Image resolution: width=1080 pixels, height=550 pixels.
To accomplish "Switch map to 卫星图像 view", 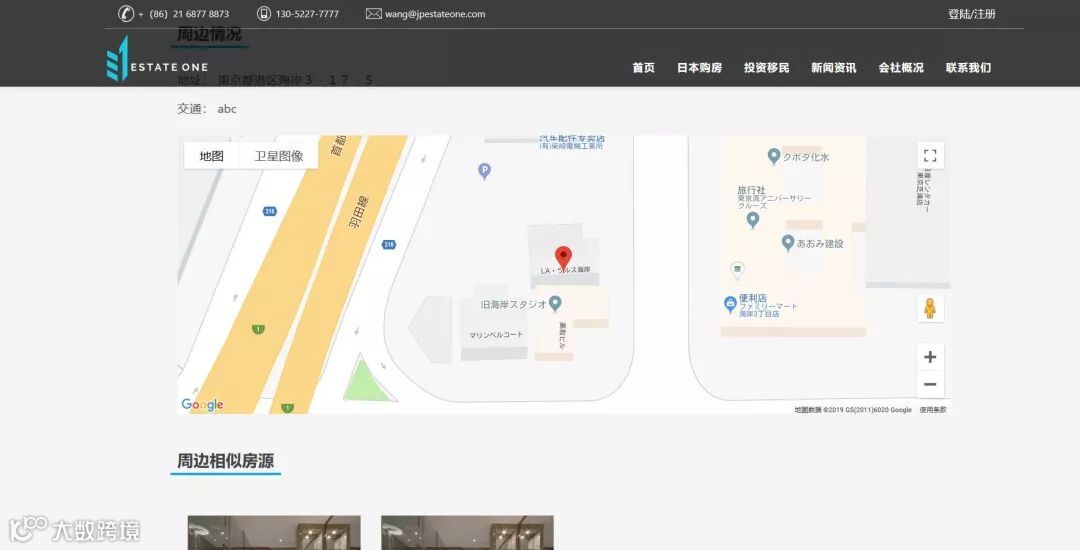I will pos(279,156).
